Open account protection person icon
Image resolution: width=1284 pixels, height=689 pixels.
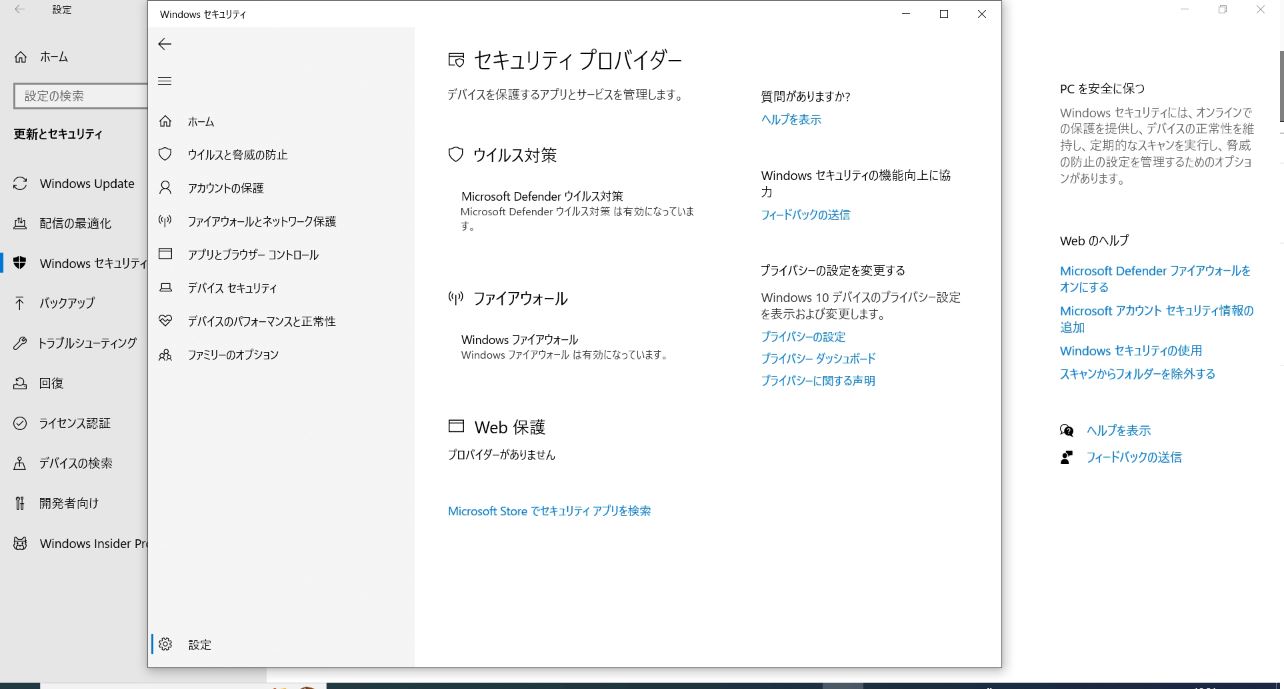[x=166, y=188]
